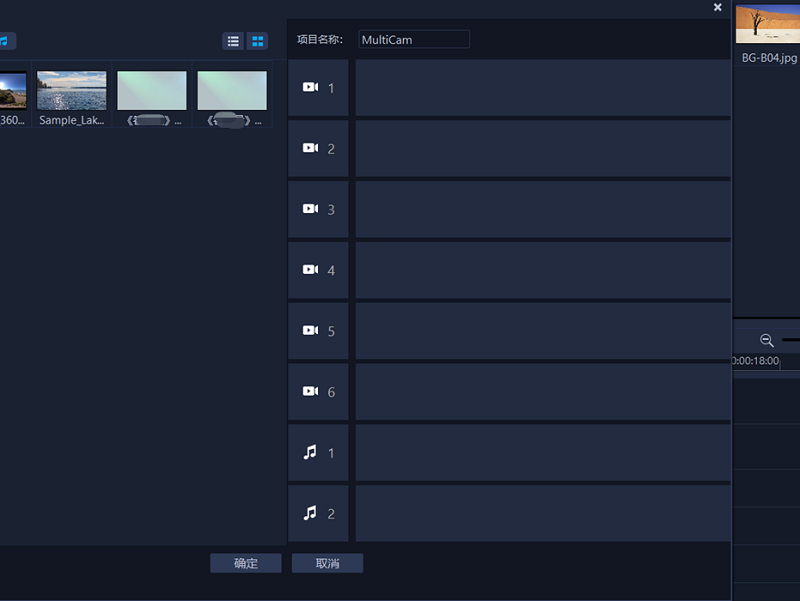Switch to thumbnail grid view
This screenshot has width=800, height=601.
pyautogui.click(x=258, y=41)
